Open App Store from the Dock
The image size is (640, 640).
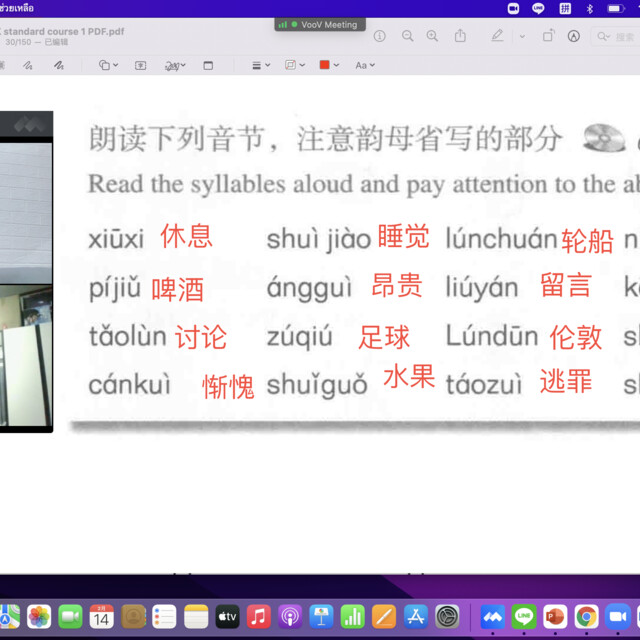point(416,616)
